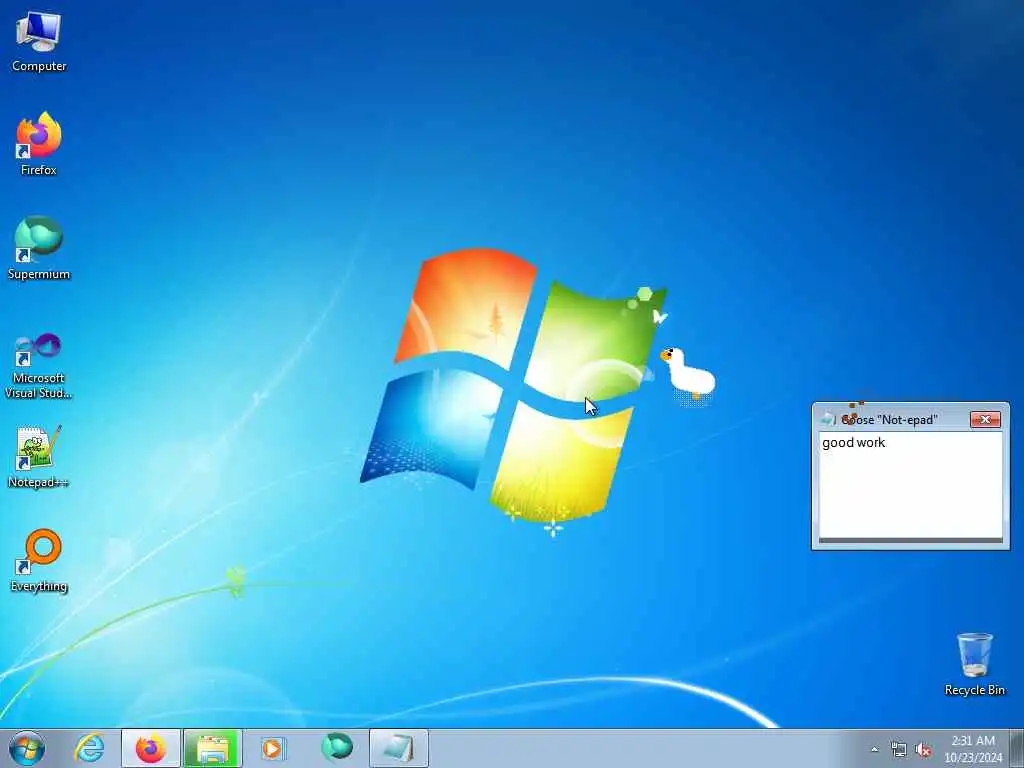The image size is (1024, 768).
Task: Launch Internet Explorer from taskbar
Action: pos(89,748)
